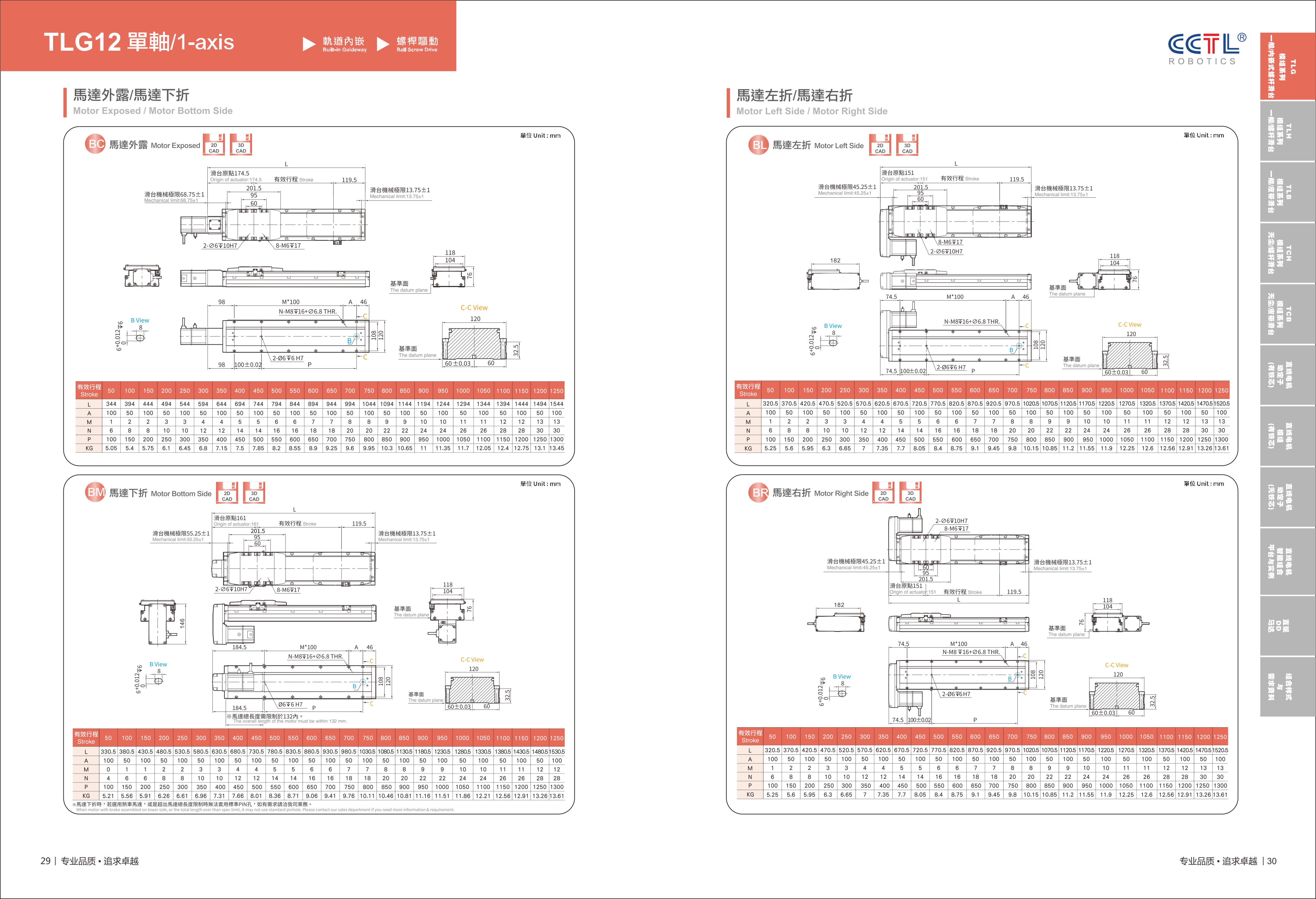Click the arrow before Built-in Guideway
This screenshot has width=1316, height=899.
(x=309, y=44)
